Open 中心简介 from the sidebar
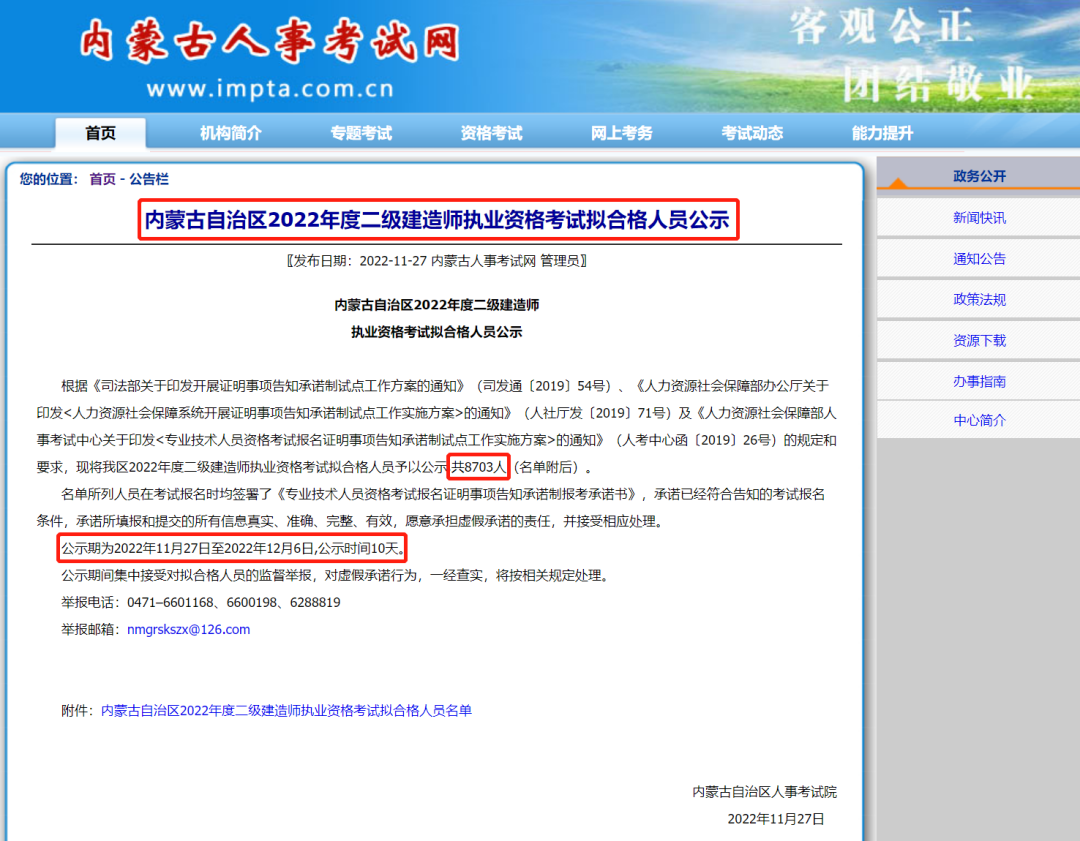Image resolution: width=1080 pixels, height=841 pixels. pyautogui.click(x=979, y=420)
